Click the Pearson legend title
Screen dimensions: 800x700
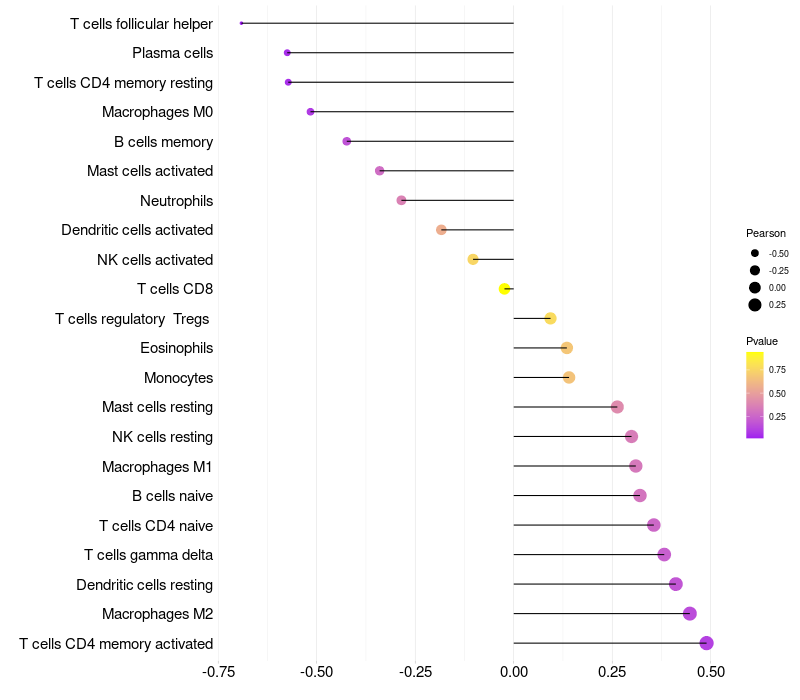(766, 233)
